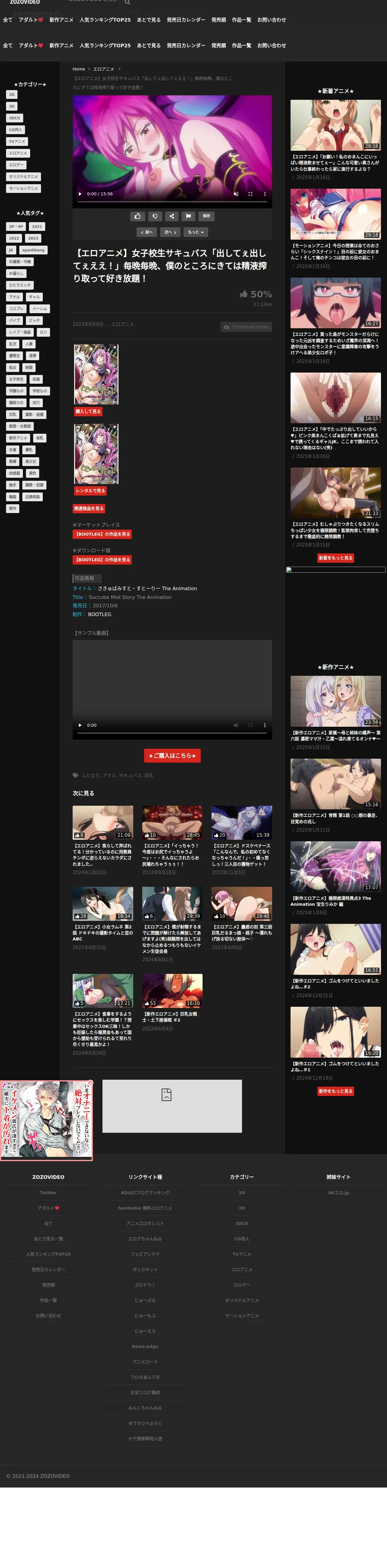Screen dimensions: 387x1568
Task: Click the broken image placeholder banner near footer
Action: point(172,1106)
